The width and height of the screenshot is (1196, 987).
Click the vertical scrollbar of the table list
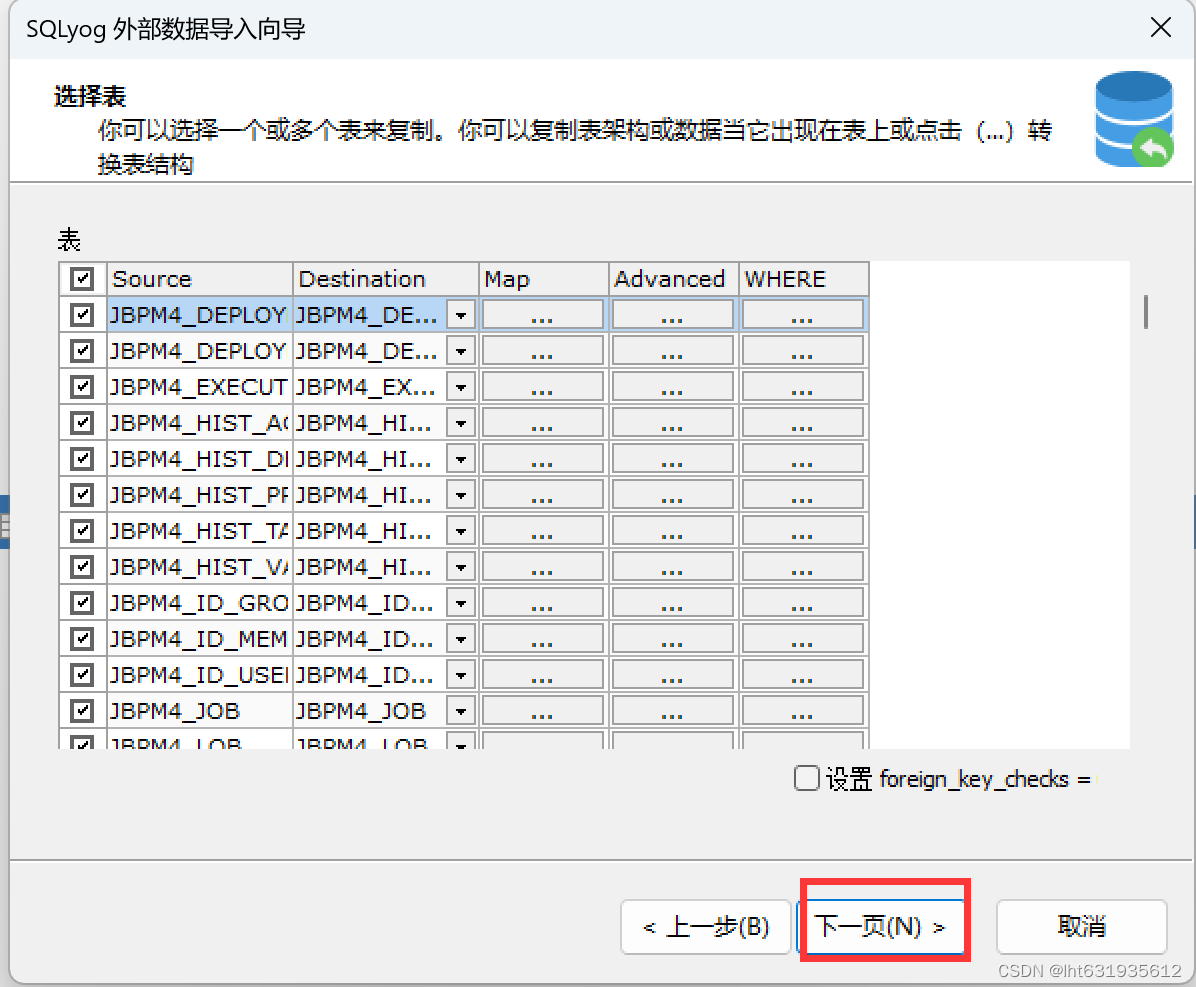pos(1144,313)
